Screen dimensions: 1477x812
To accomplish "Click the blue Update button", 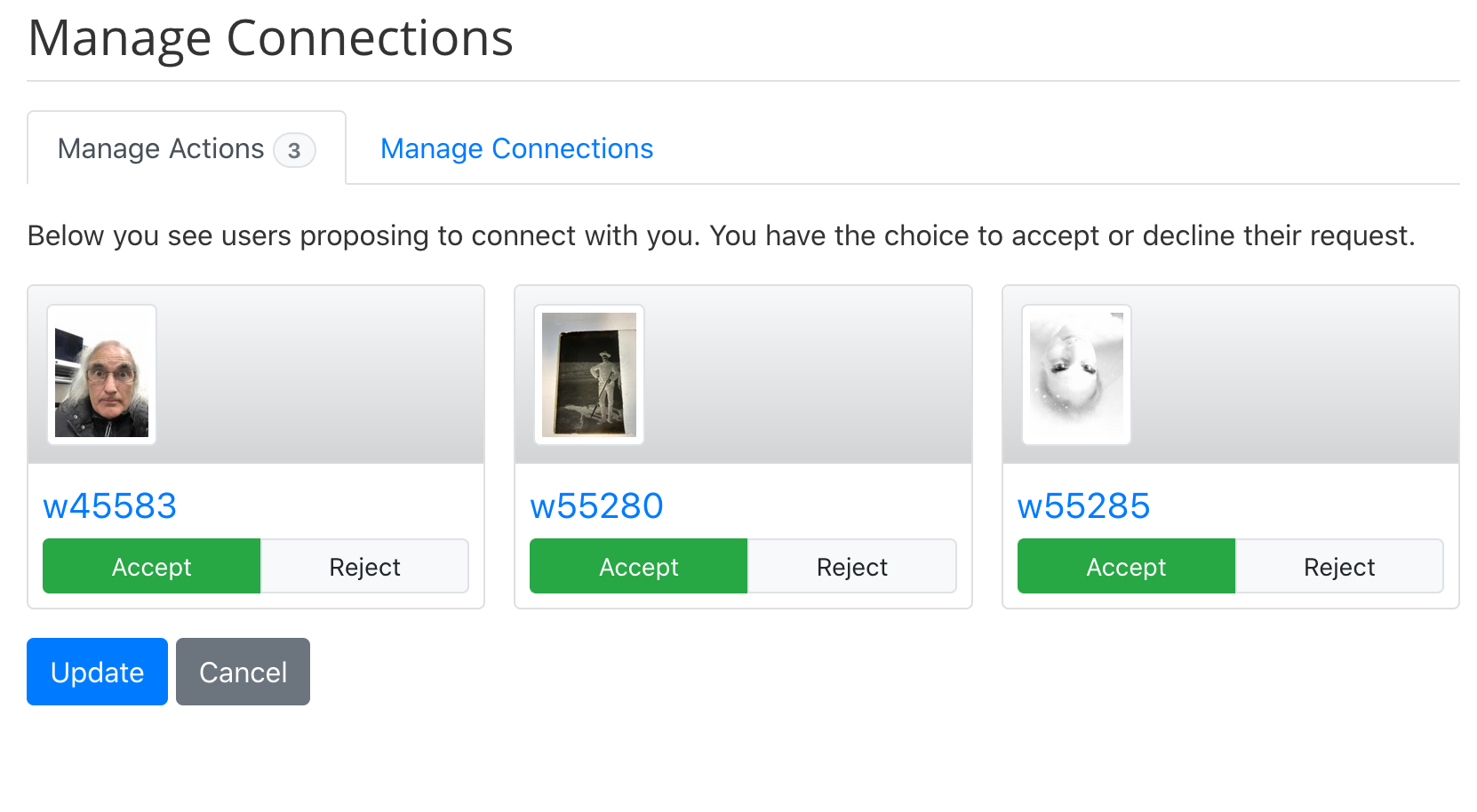I will point(97,672).
